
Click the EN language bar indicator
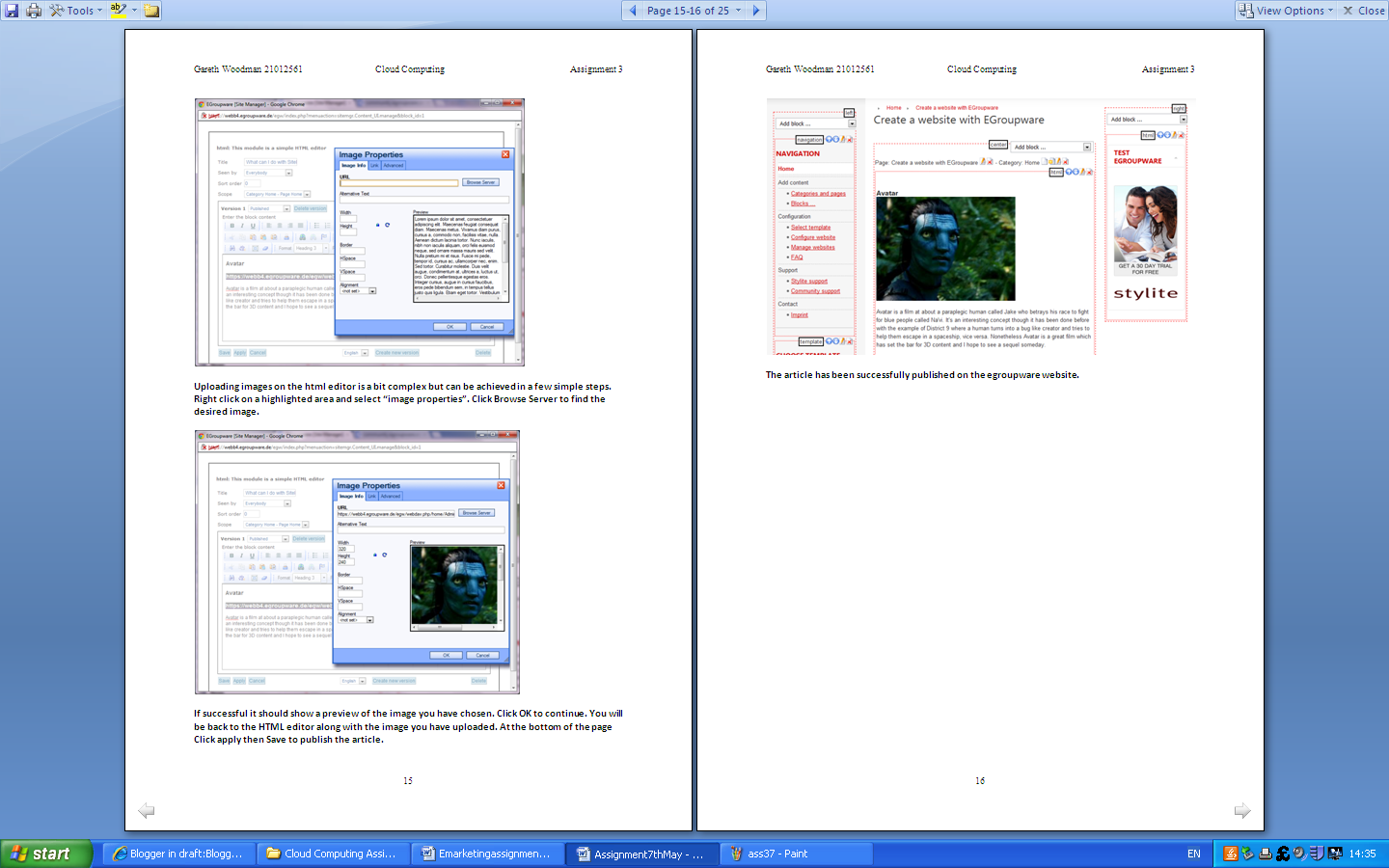coord(1194,854)
